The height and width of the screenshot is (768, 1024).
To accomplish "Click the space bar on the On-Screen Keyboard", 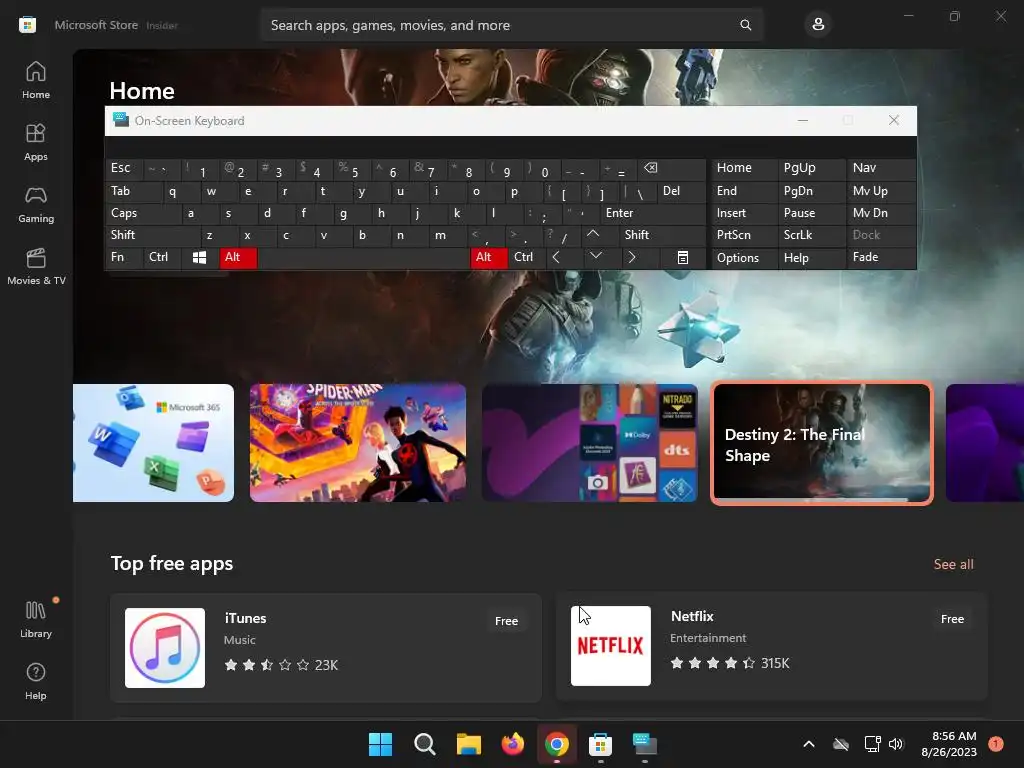I will tap(364, 257).
